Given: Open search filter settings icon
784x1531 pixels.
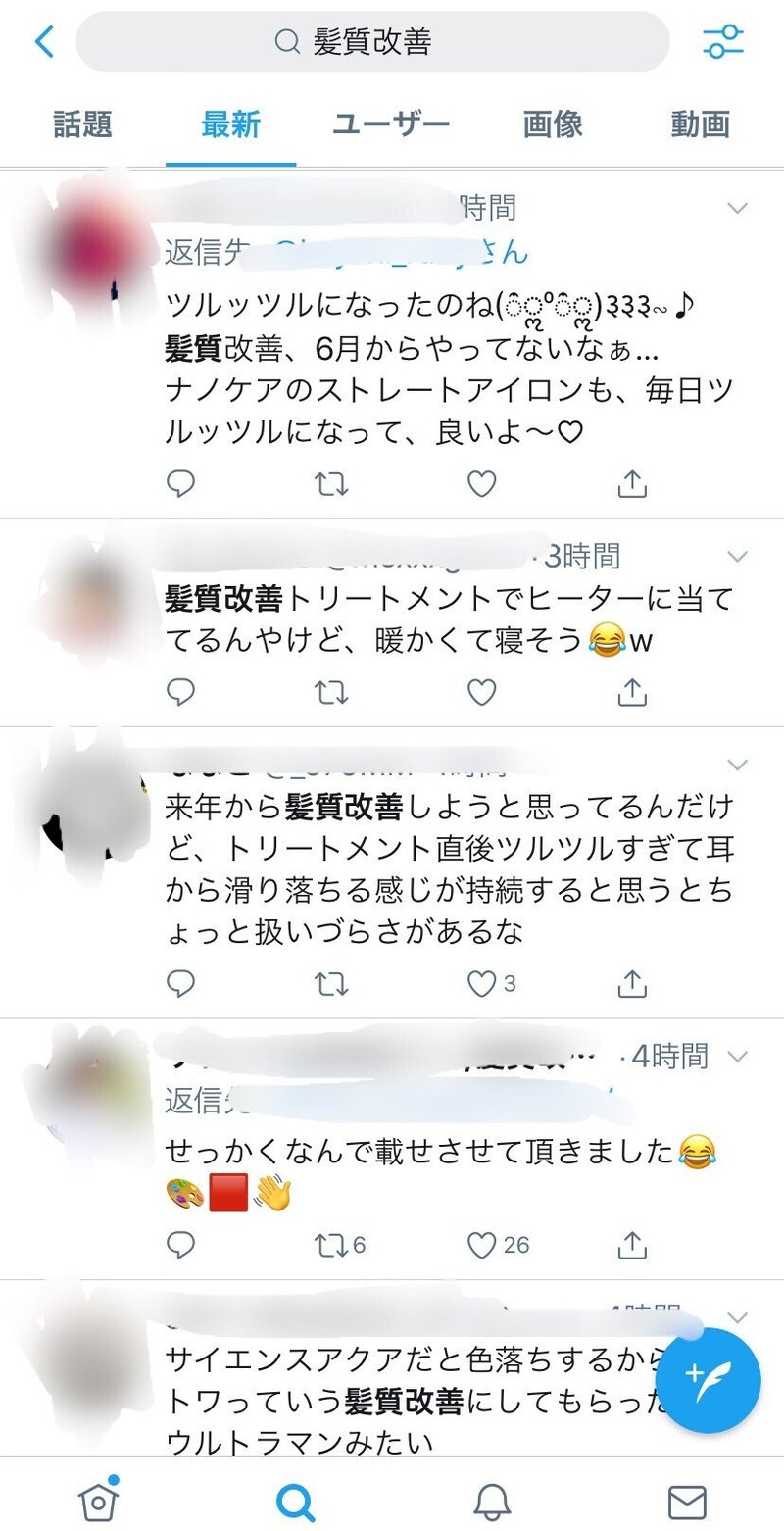Looking at the screenshot, I should click(x=723, y=42).
